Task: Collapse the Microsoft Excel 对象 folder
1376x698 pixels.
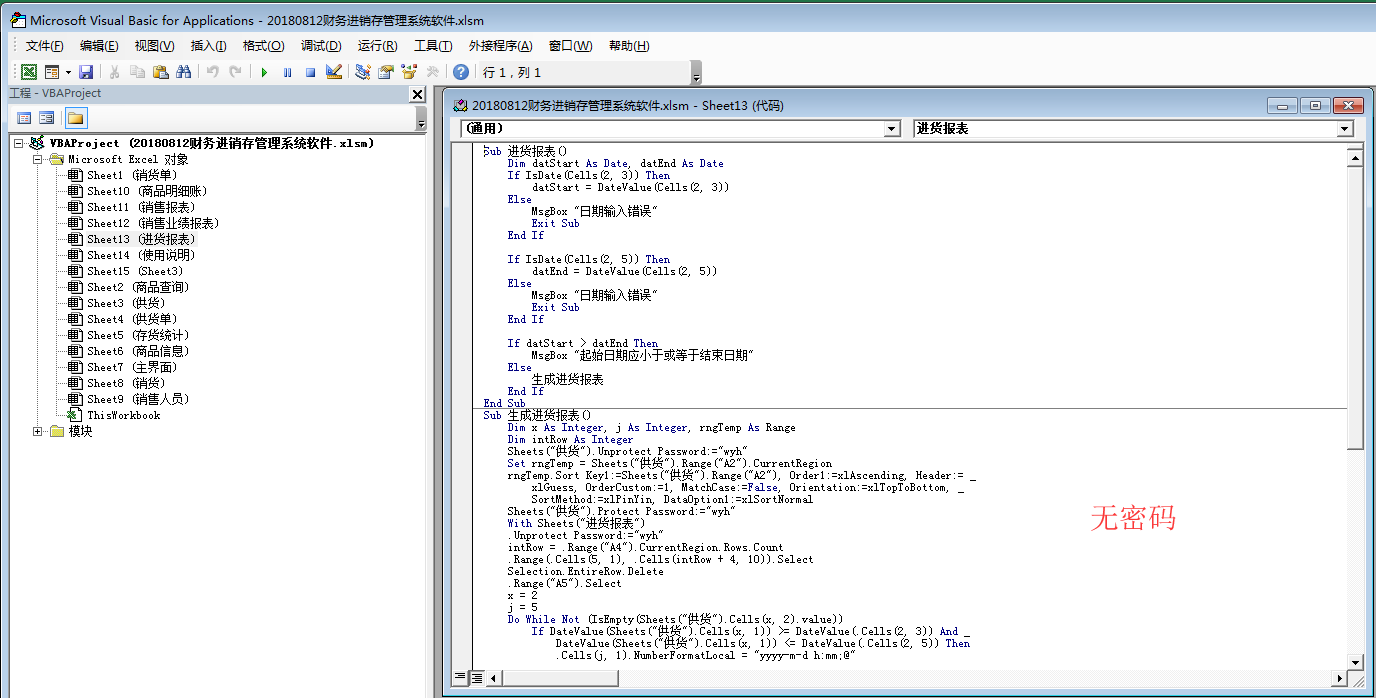Action: point(38,159)
